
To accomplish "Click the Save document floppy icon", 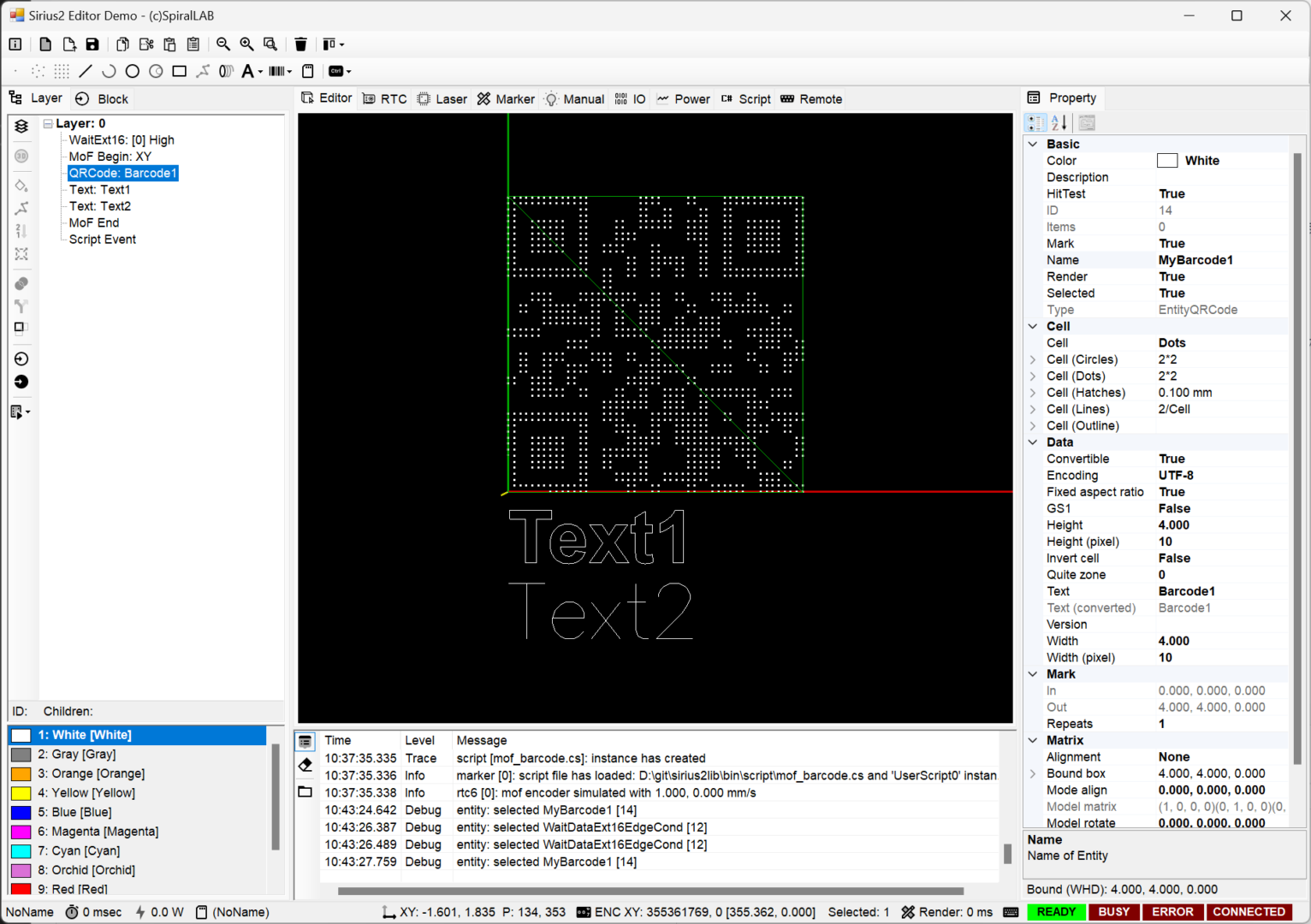I will tap(92, 44).
